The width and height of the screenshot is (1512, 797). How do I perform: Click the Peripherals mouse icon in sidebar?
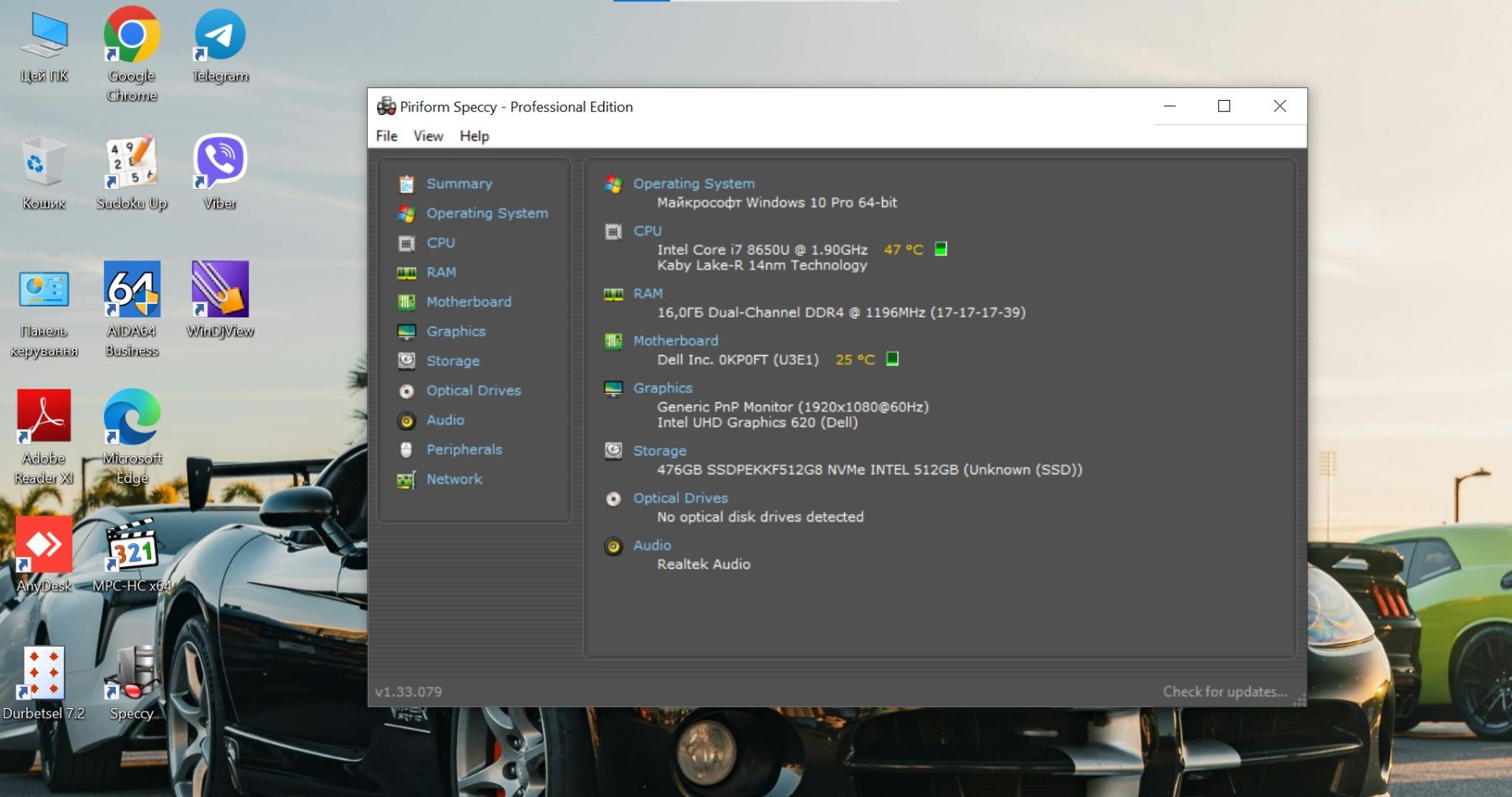click(x=407, y=450)
